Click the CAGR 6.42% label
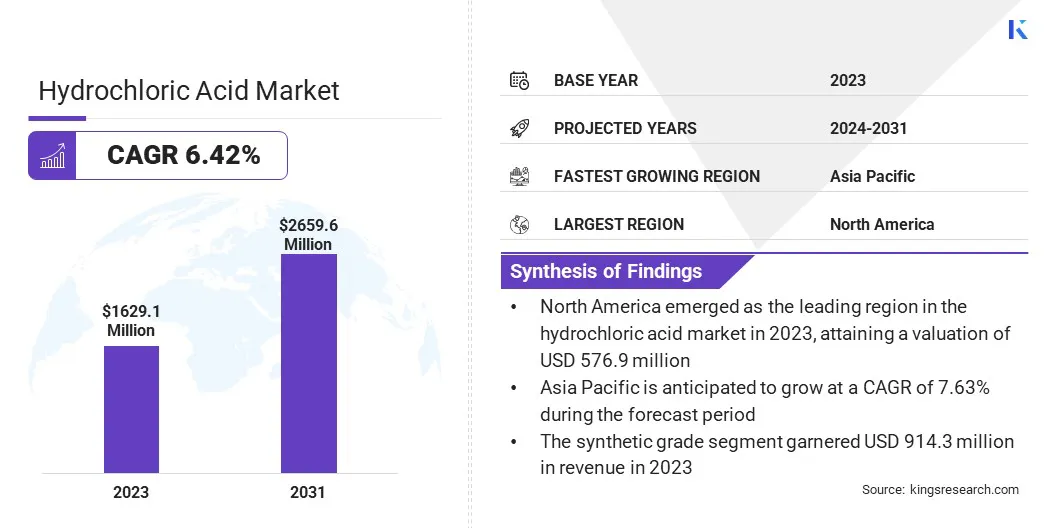This screenshot has height=528, width=1056. tap(183, 155)
